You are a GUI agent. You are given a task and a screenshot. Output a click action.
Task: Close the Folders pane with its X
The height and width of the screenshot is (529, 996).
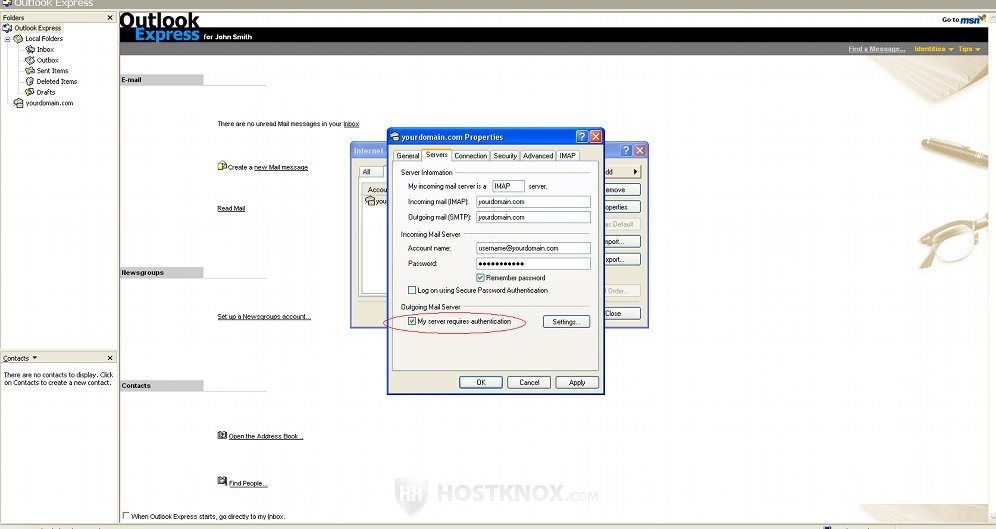[x=110, y=18]
